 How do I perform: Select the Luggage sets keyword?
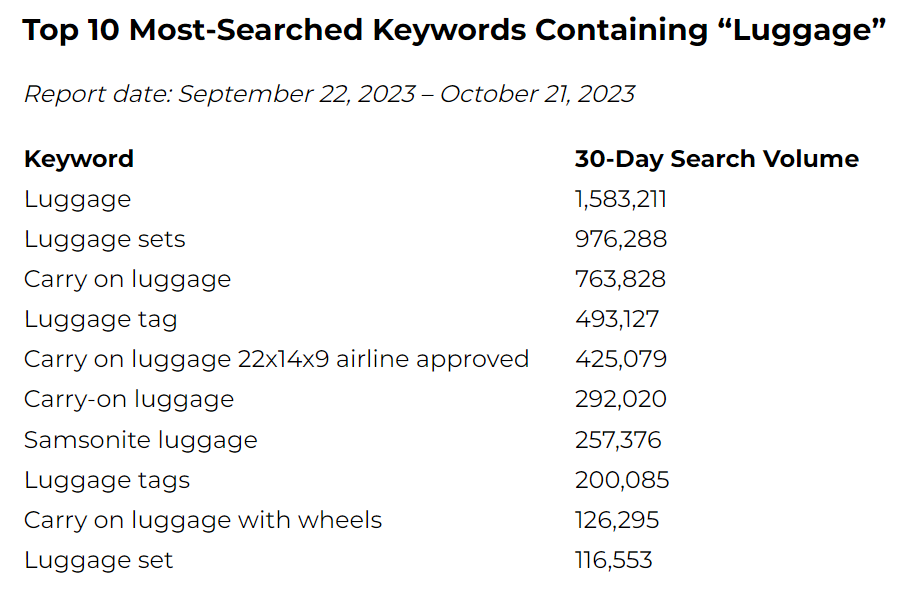105,239
